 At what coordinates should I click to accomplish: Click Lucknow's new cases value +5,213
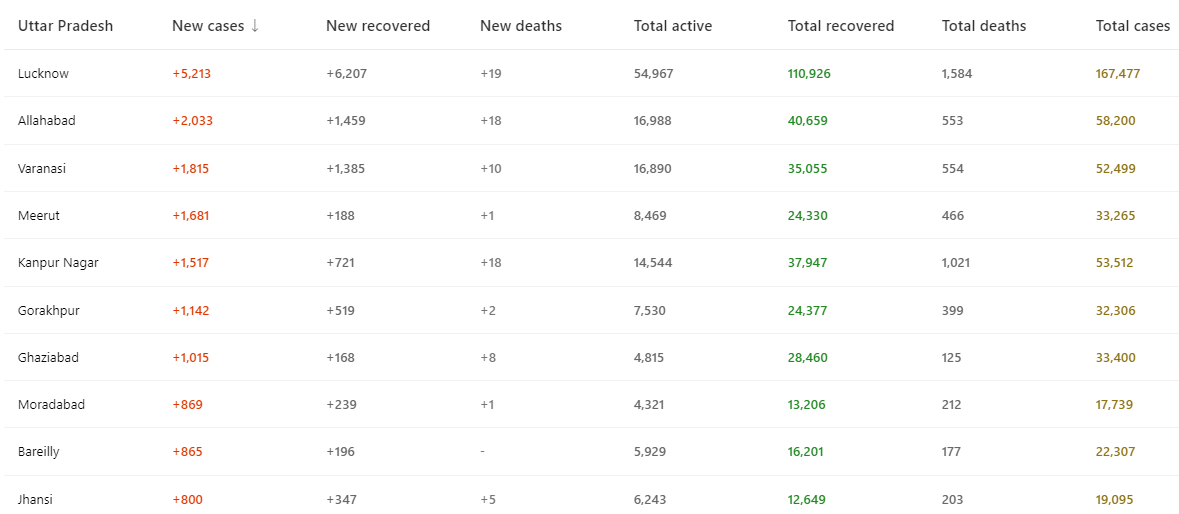click(x=191, y=73)
